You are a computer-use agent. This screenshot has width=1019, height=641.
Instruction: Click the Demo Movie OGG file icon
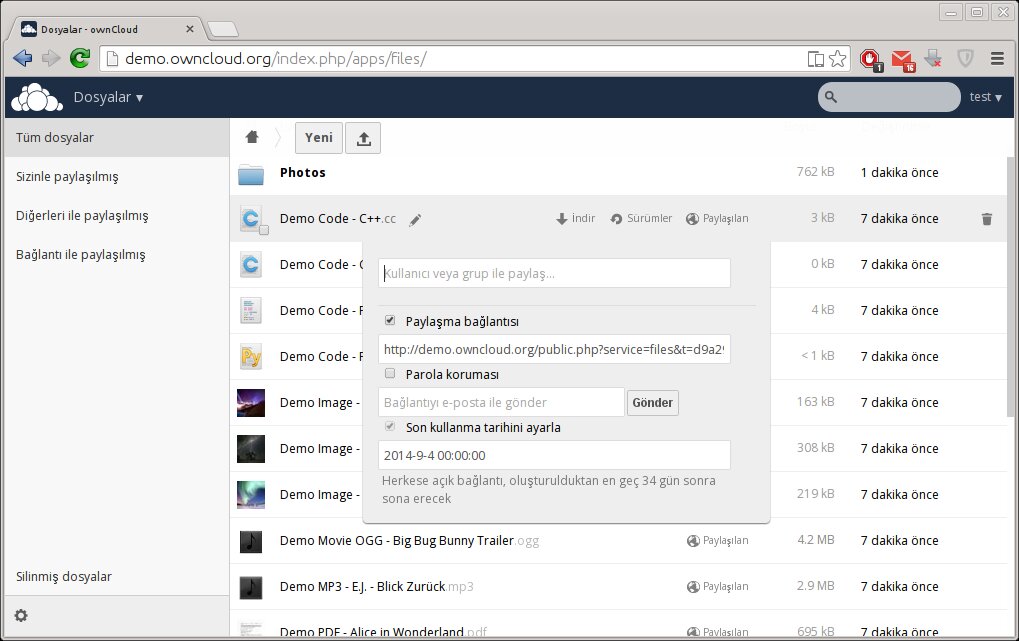click(x=251, y=541)
